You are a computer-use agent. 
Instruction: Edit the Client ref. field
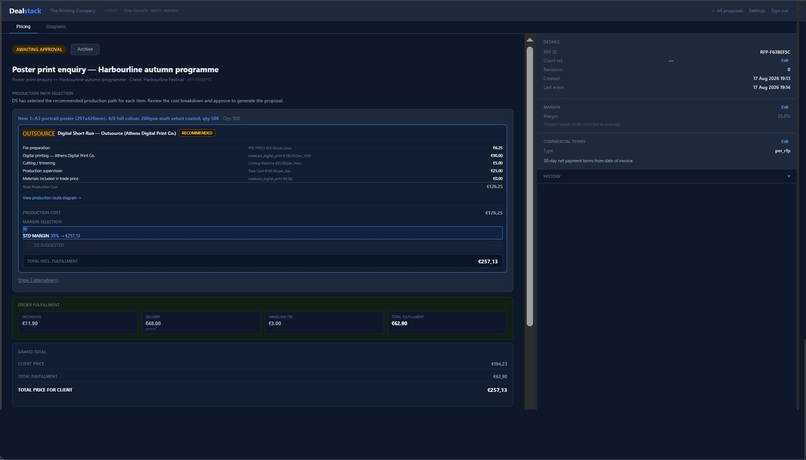(x=784, y=61)
